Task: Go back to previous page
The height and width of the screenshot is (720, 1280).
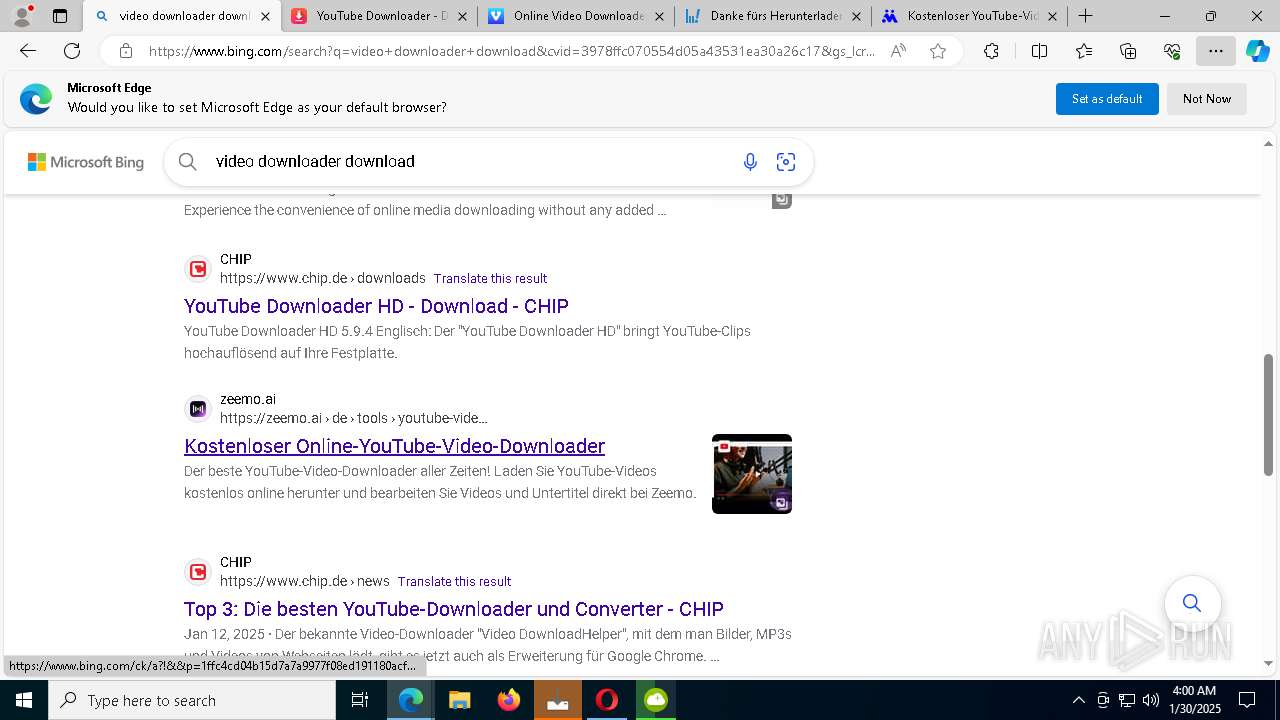Action: coord(28,52)
